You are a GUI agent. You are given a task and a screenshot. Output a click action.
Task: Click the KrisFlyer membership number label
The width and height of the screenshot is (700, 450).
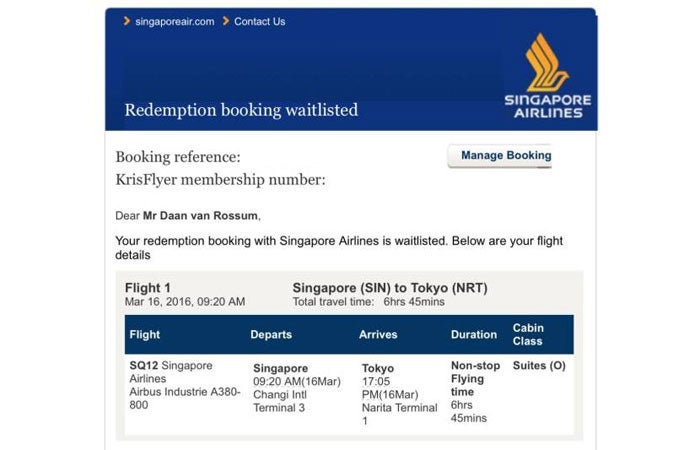pyautogui.click(x=221, y=180)
